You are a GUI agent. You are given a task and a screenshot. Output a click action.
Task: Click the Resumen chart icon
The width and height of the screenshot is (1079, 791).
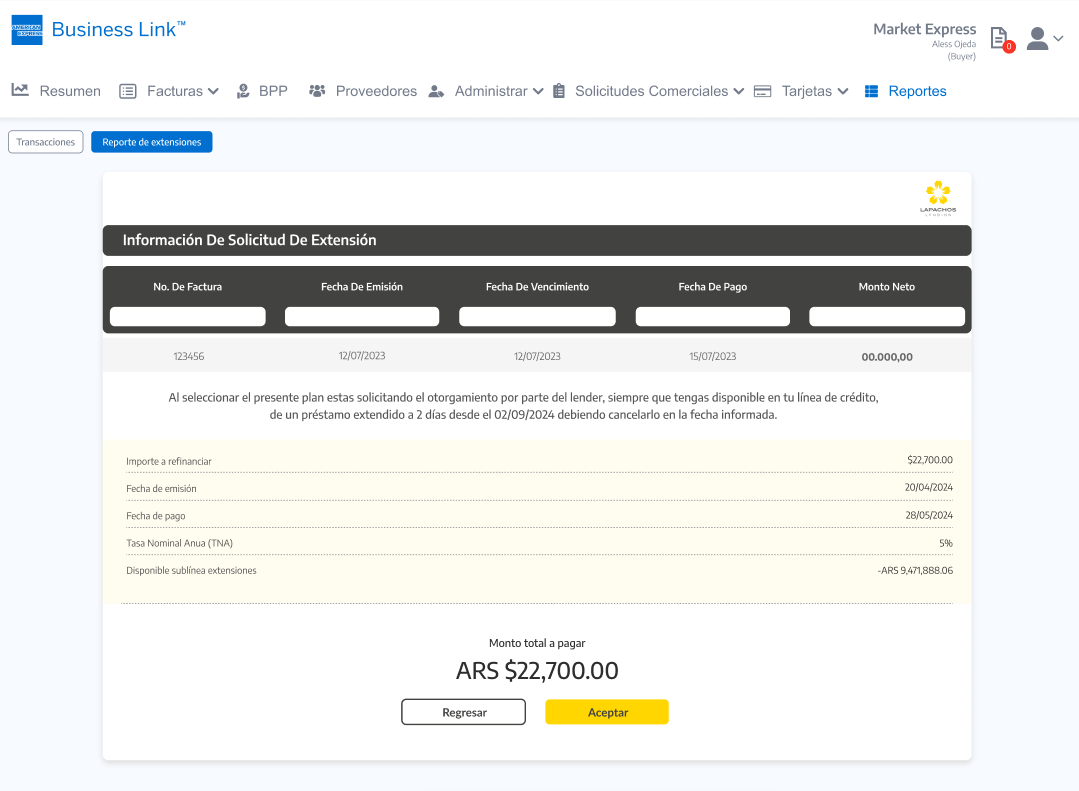20,91
